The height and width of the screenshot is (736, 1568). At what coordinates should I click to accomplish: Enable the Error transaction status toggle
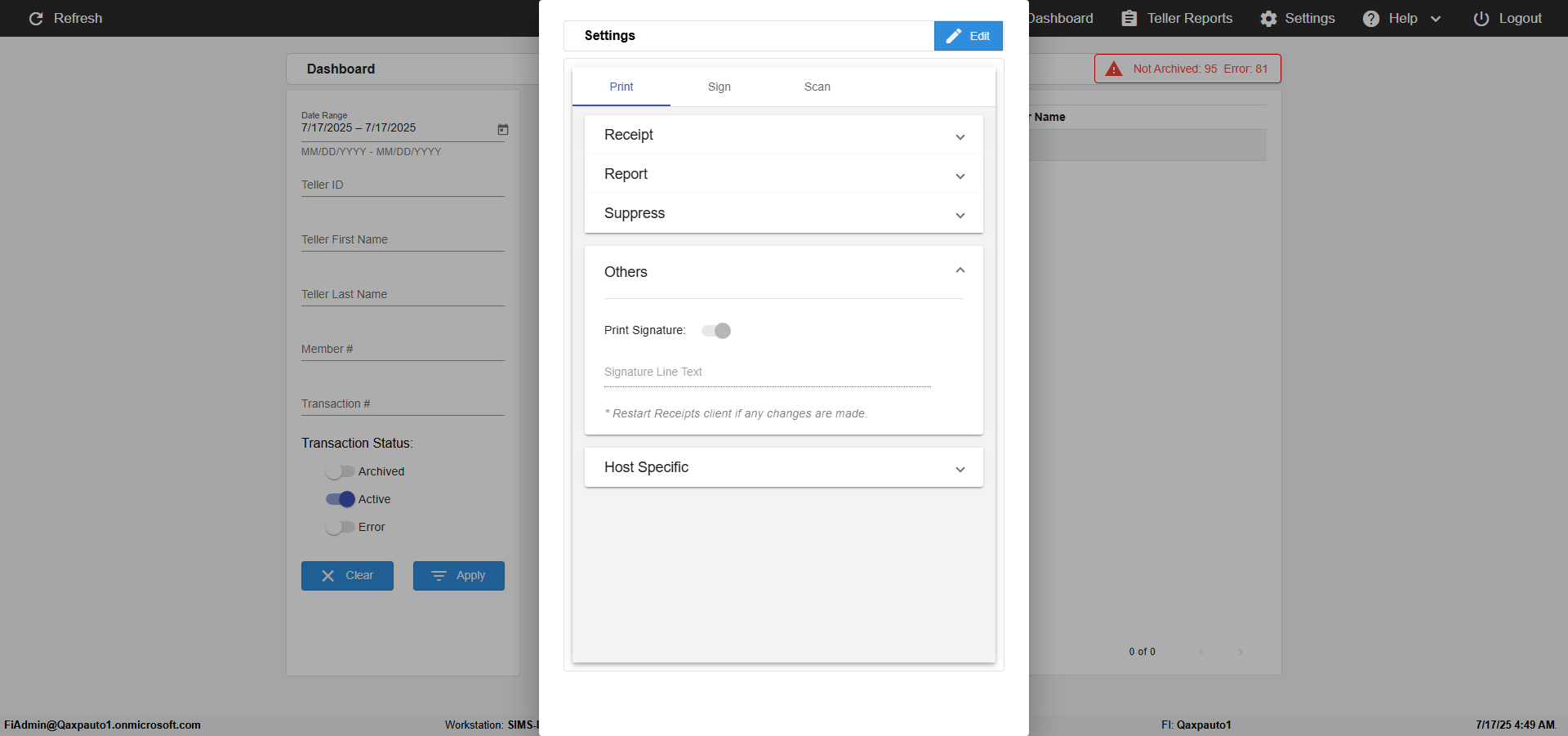[340, 527]
